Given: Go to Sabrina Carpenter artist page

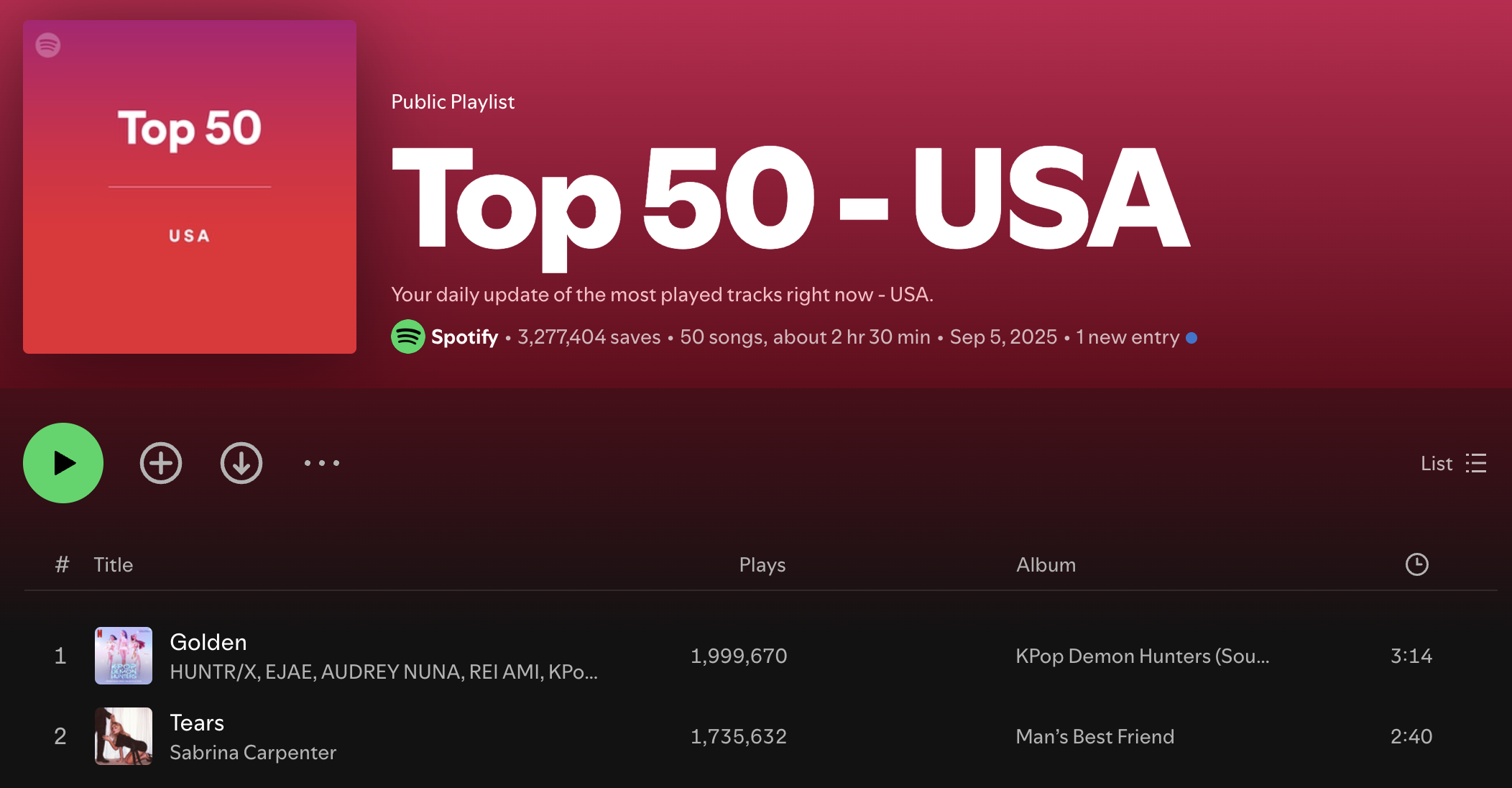Looking at the screenshot, I should [x=253, y=752].
